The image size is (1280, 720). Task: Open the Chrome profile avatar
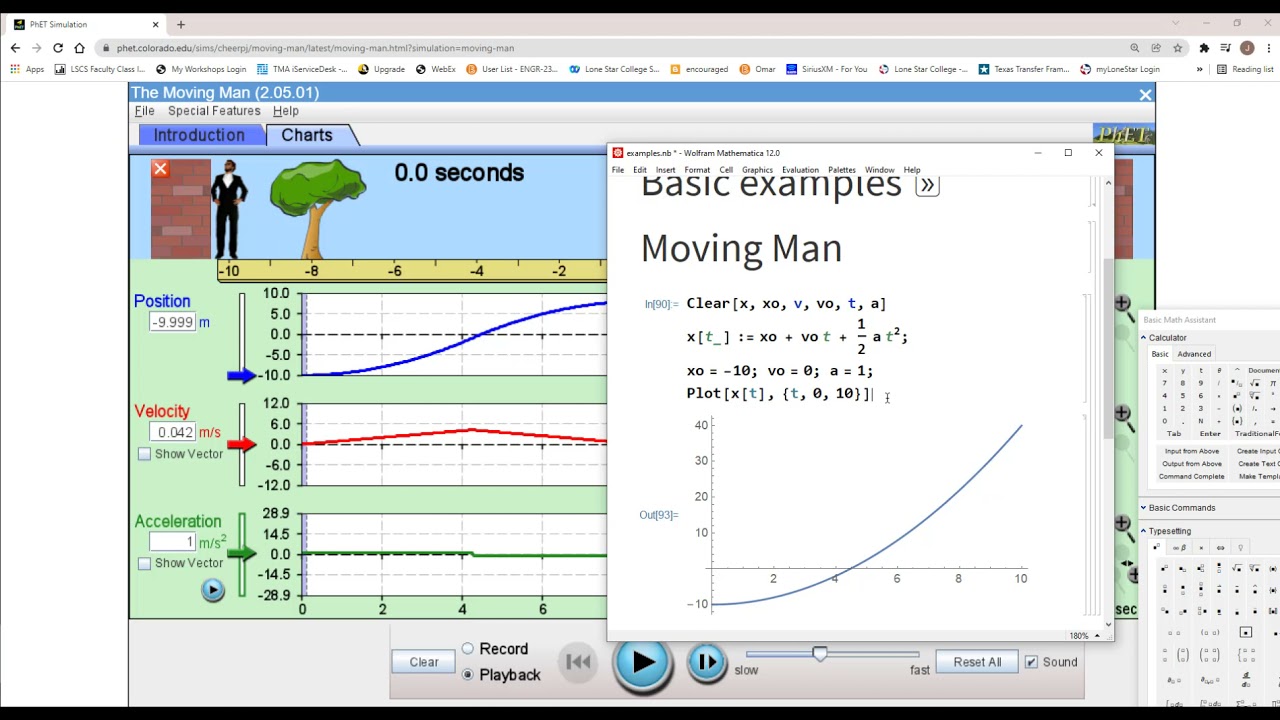[1247, 48]
